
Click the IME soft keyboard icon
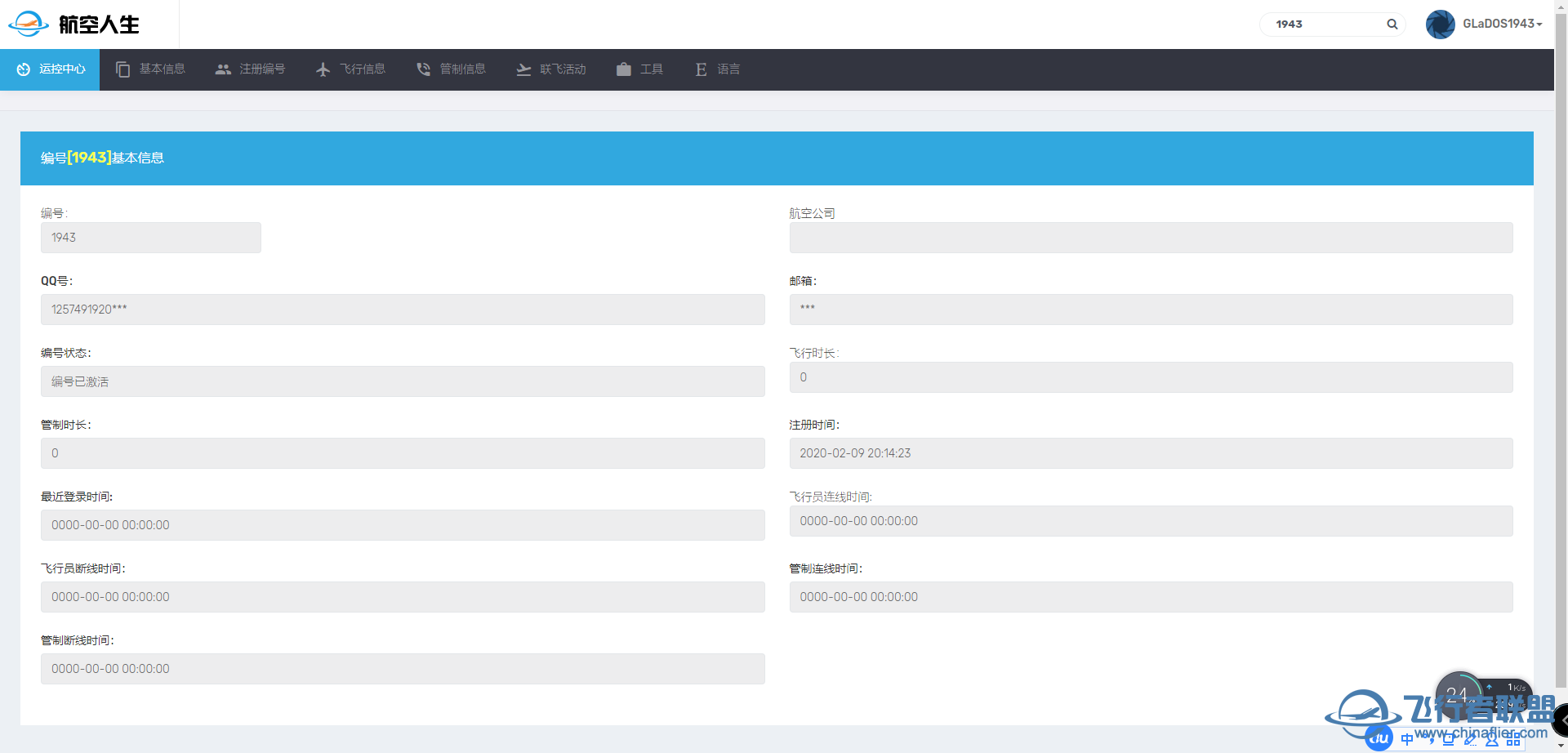[x=1449, y=740]
